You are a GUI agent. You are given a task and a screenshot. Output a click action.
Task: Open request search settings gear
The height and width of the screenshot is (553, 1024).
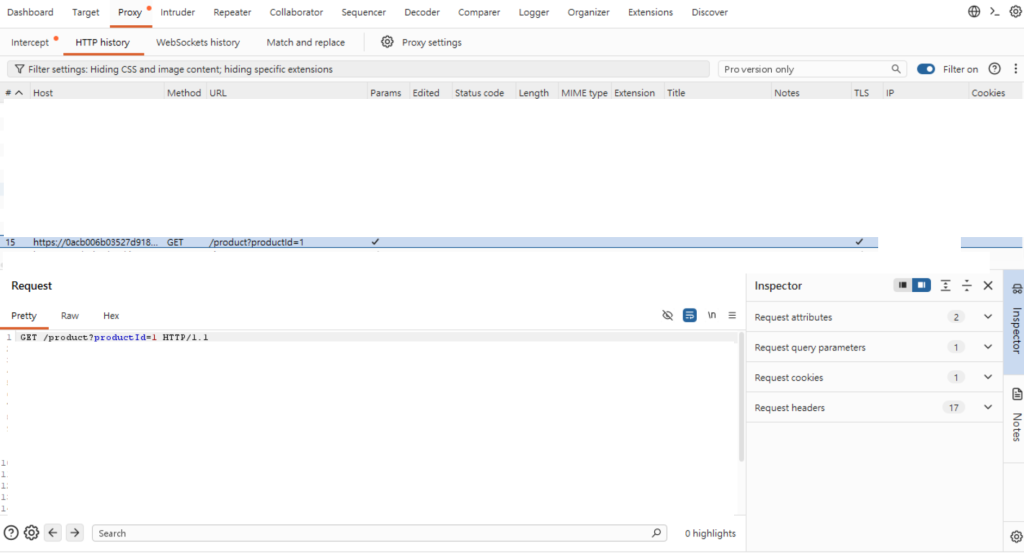tap(31, 533)
